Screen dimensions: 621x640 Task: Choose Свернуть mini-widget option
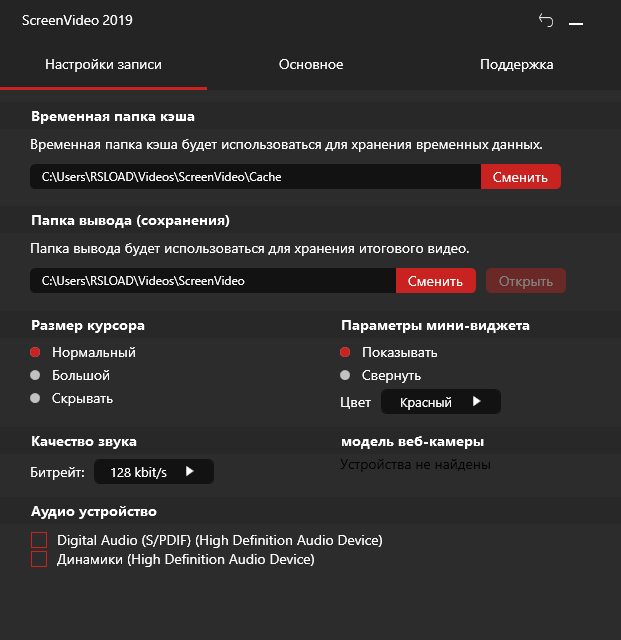click(345, 375)
